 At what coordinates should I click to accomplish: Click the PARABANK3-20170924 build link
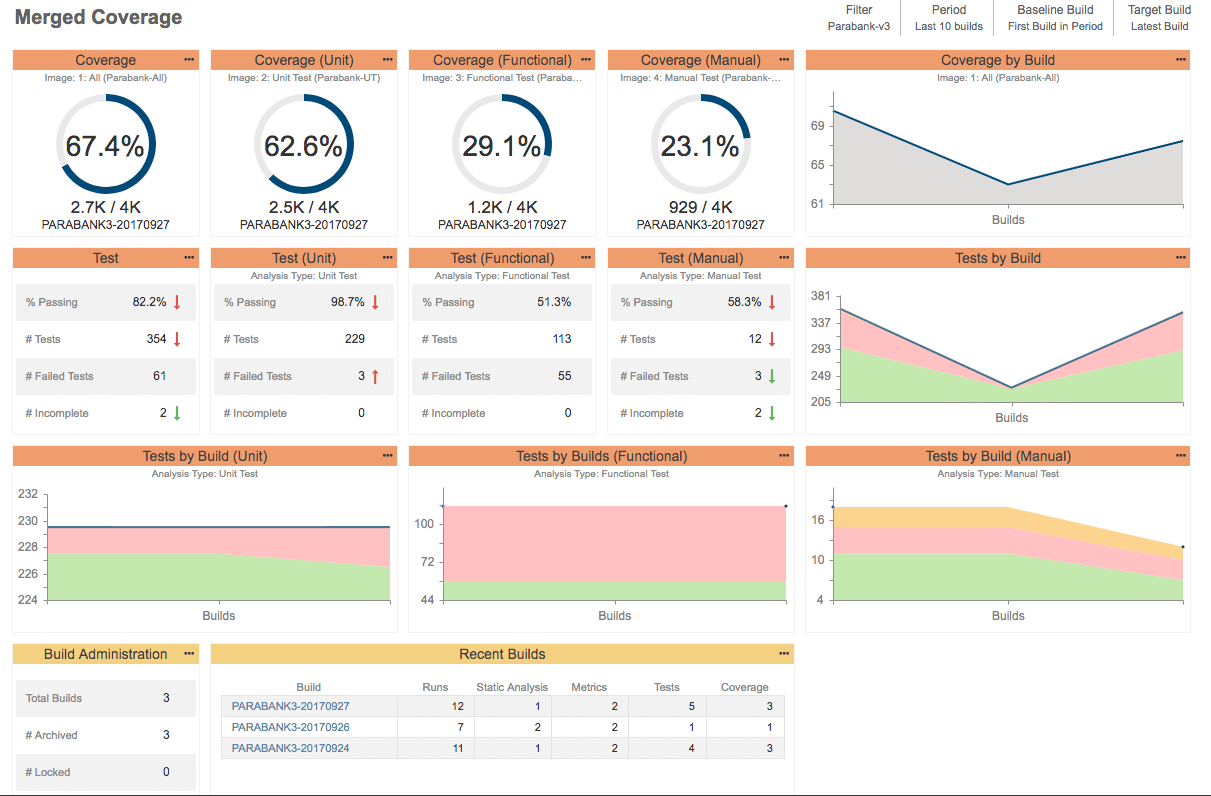pyautogui.click(x=290, y=748)
